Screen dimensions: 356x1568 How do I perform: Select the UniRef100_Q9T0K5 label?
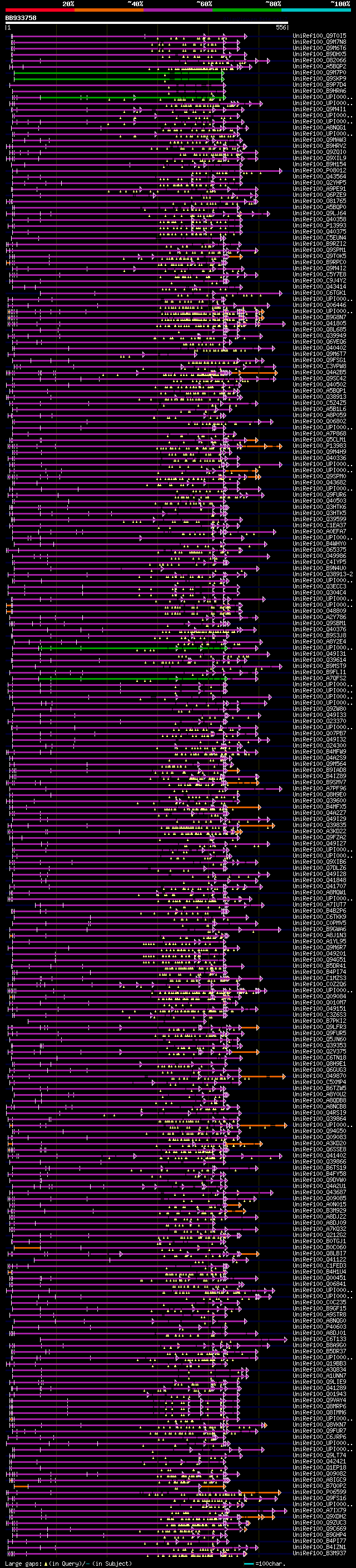click(319, 256)
